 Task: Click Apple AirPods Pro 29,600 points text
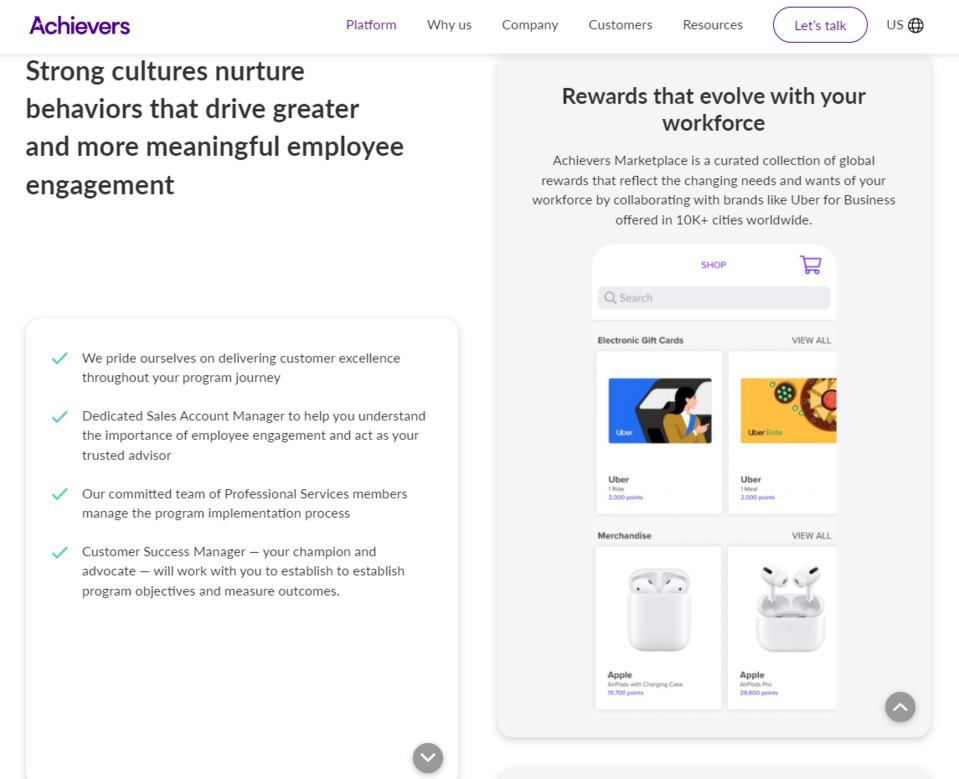pyautogui.click(x=758, y=683)
